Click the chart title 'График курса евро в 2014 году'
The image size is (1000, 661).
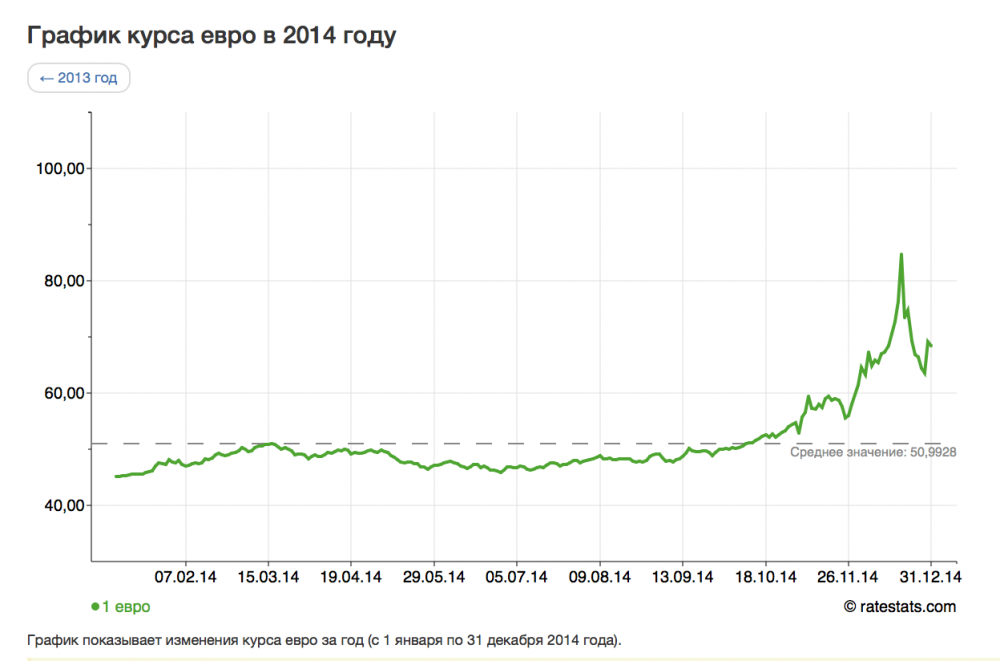tap(212, 35)
